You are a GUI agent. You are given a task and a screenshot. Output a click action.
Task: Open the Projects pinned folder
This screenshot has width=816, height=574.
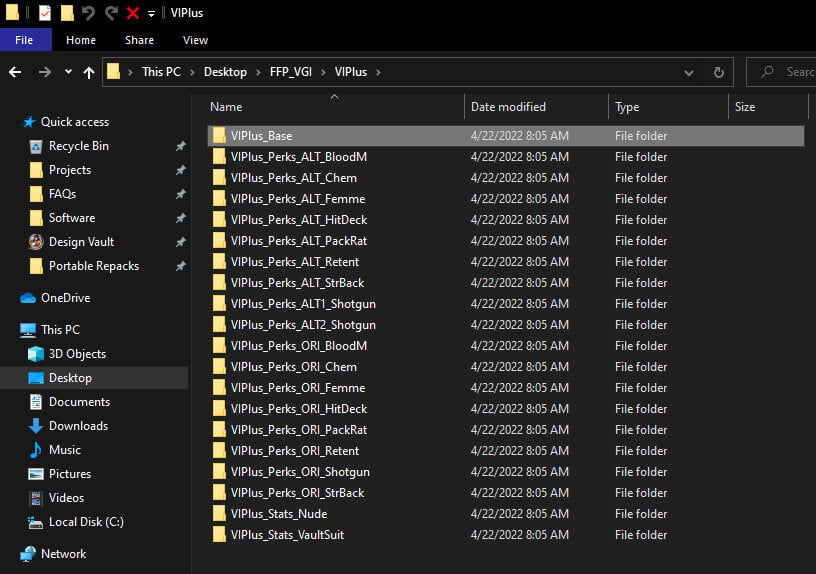click(70, 170)
